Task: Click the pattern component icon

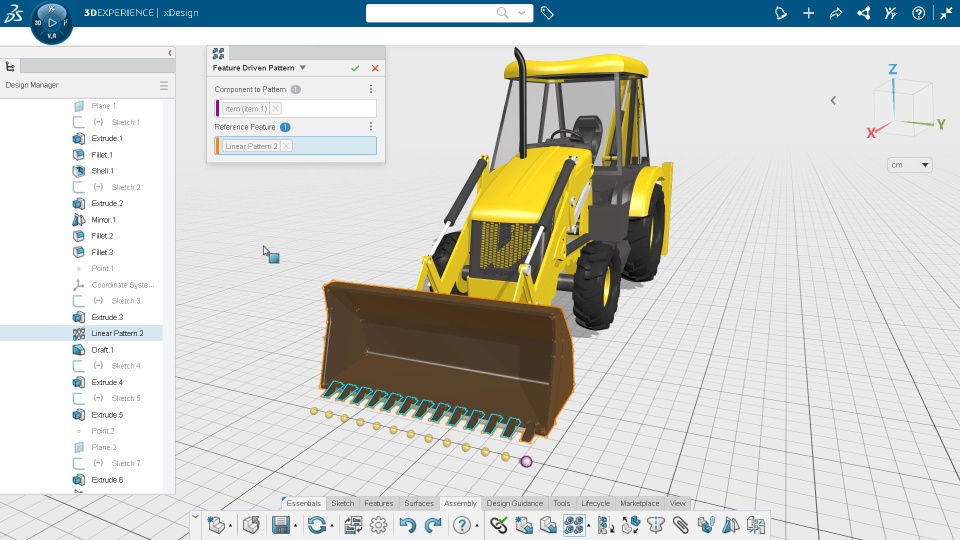Action: pos(574,525)
